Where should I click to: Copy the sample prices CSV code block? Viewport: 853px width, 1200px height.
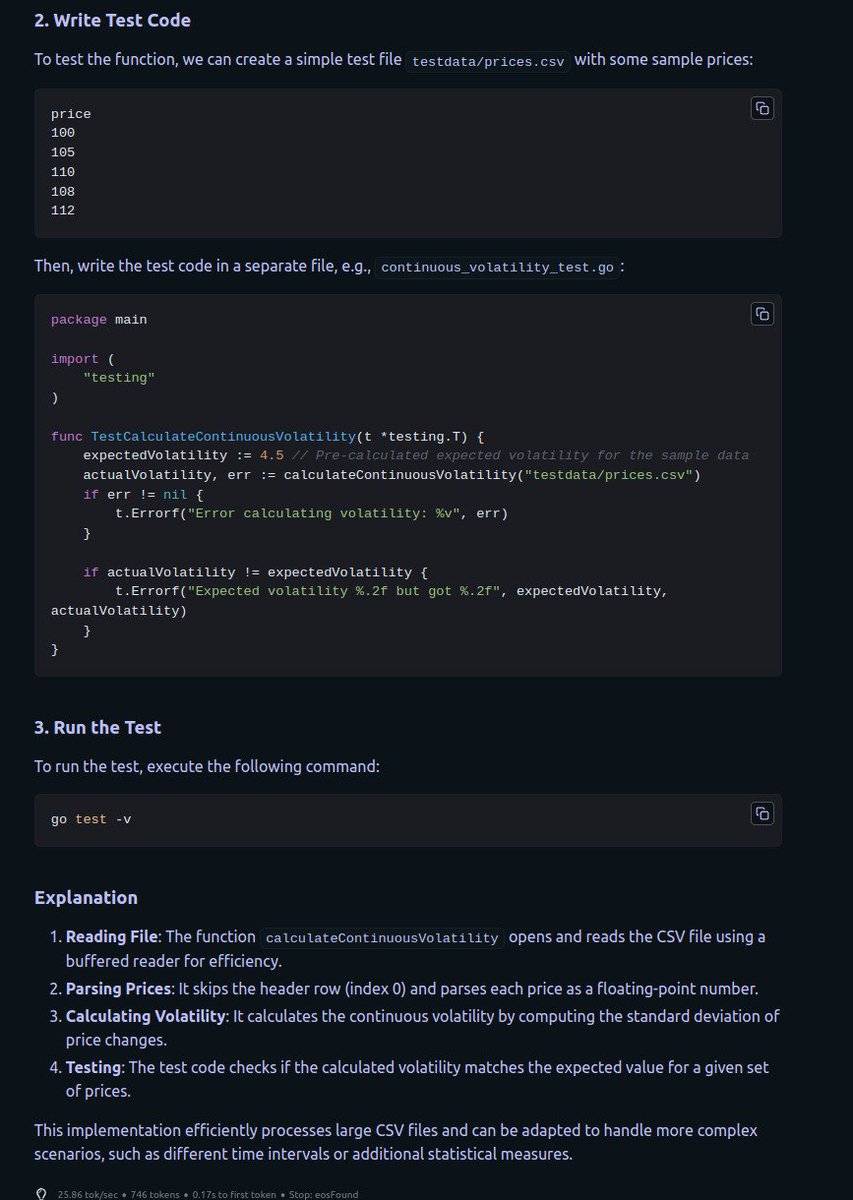762,109
